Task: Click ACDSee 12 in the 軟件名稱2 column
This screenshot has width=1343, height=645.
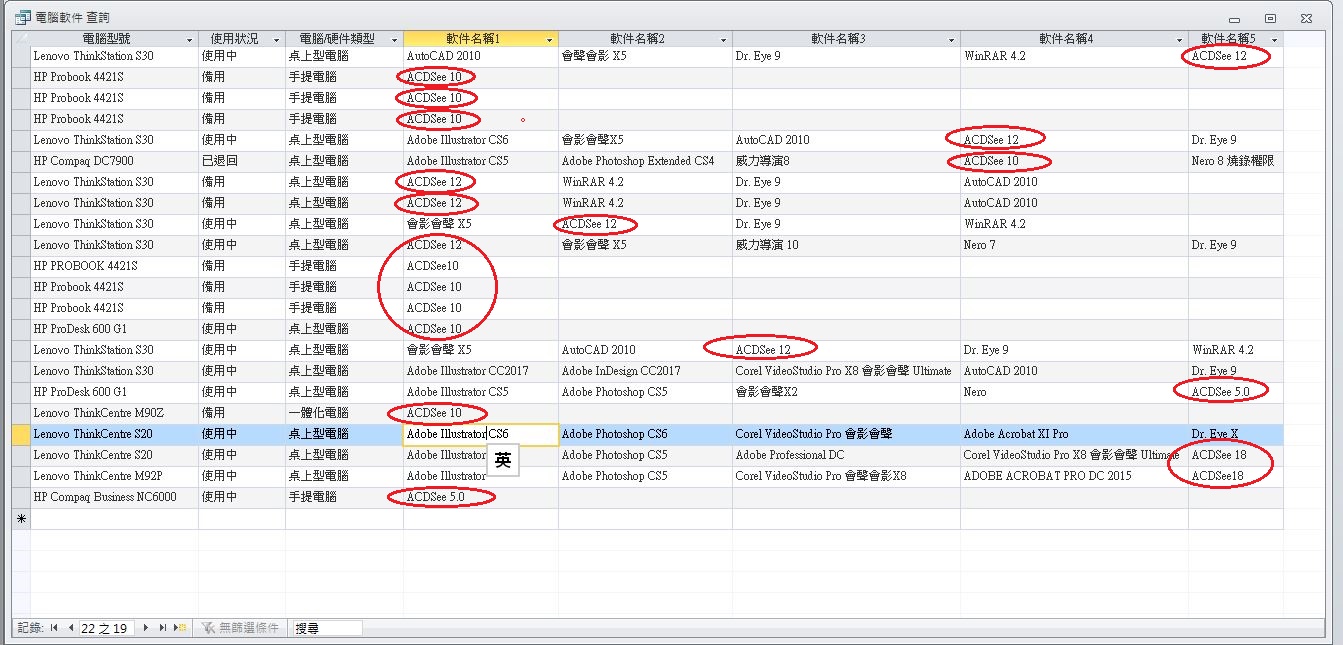Action: click(x=646, y=224)
